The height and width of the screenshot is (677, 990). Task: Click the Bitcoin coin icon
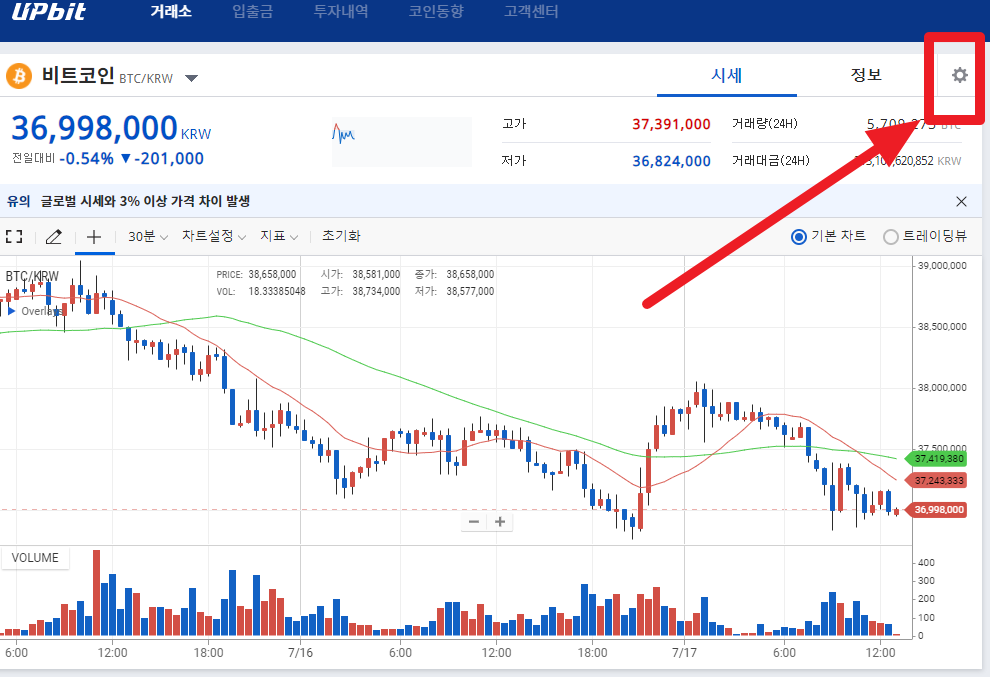coord(19,76)
